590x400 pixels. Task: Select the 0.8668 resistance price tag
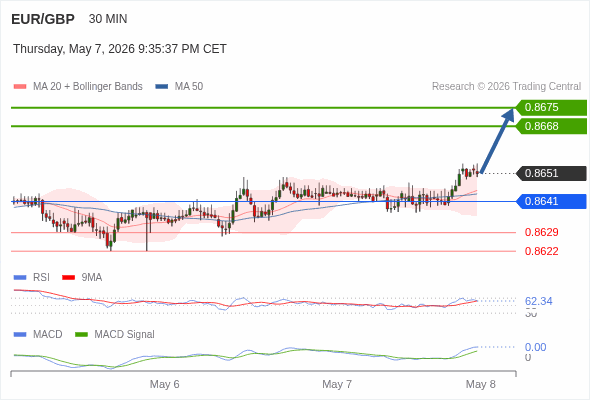coord(551,126)
